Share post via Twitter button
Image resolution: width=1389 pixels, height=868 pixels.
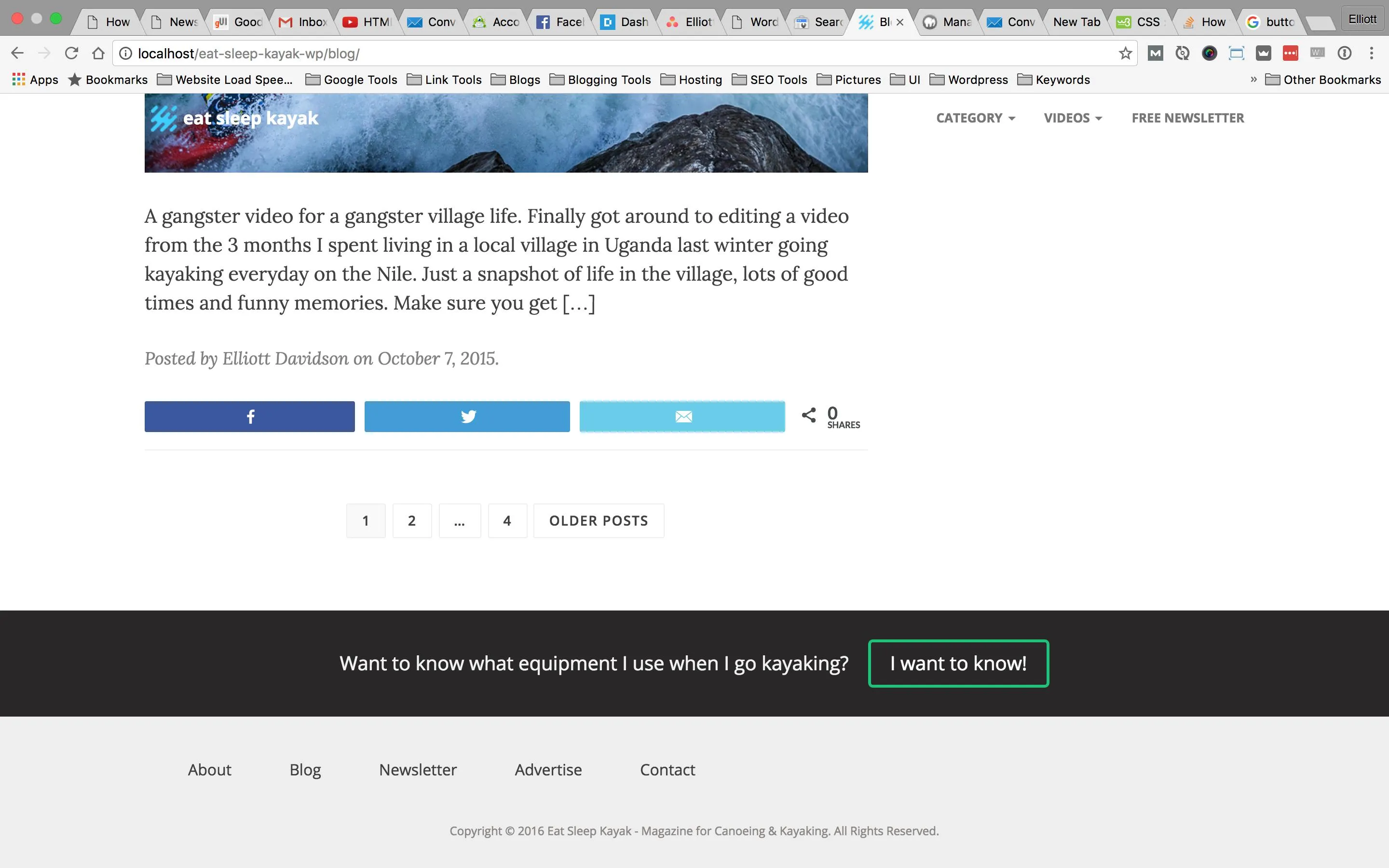click(467, 416)
